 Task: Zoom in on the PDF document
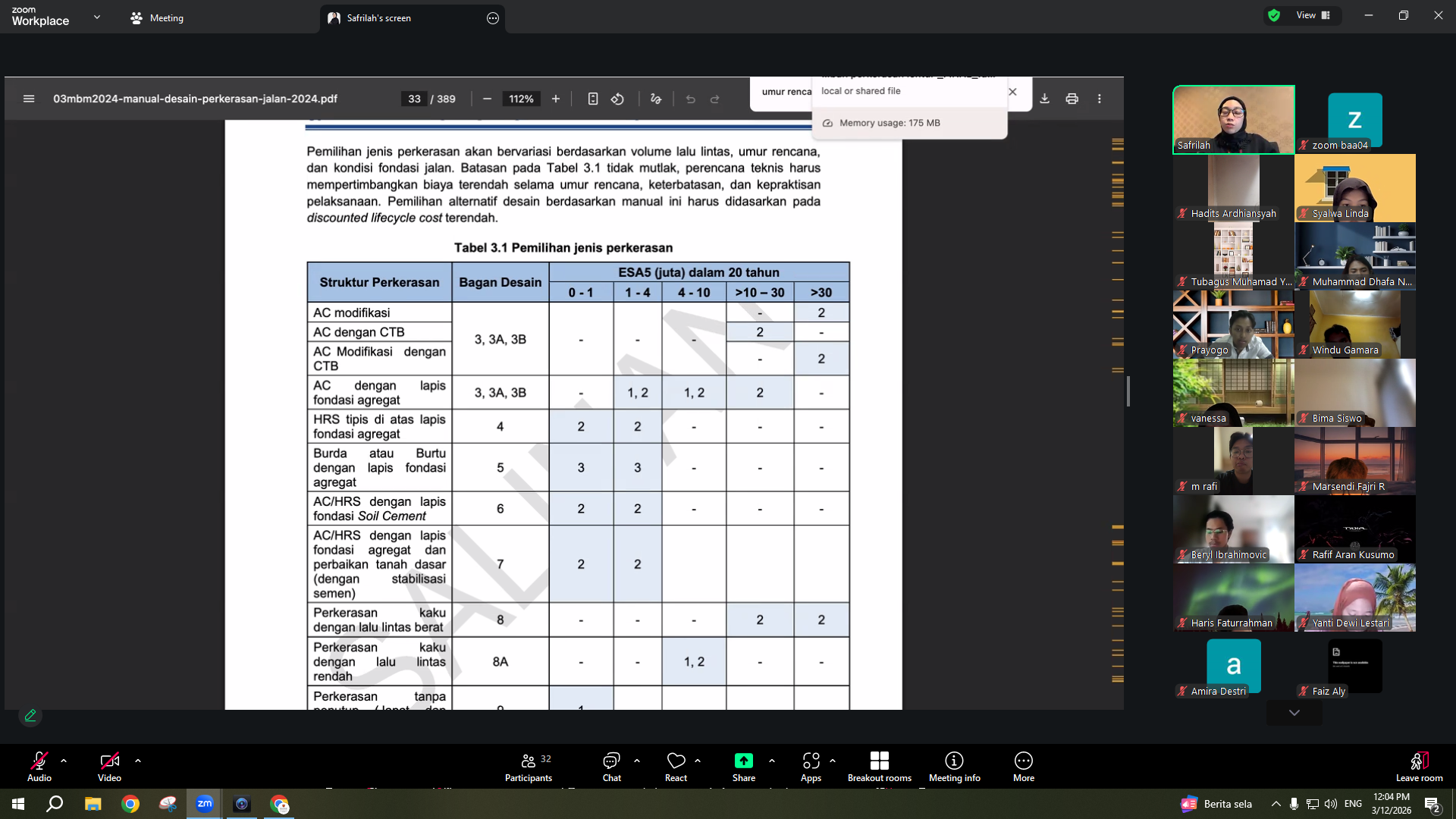[556, 99]
